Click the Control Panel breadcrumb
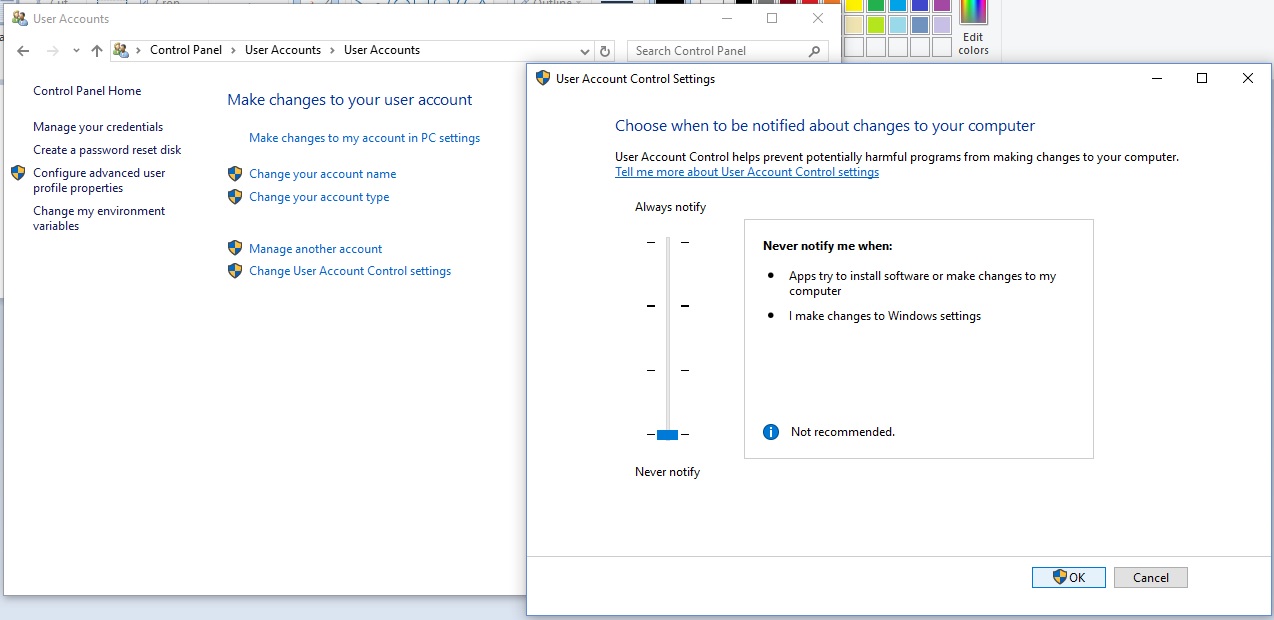 tap(185, 50)
